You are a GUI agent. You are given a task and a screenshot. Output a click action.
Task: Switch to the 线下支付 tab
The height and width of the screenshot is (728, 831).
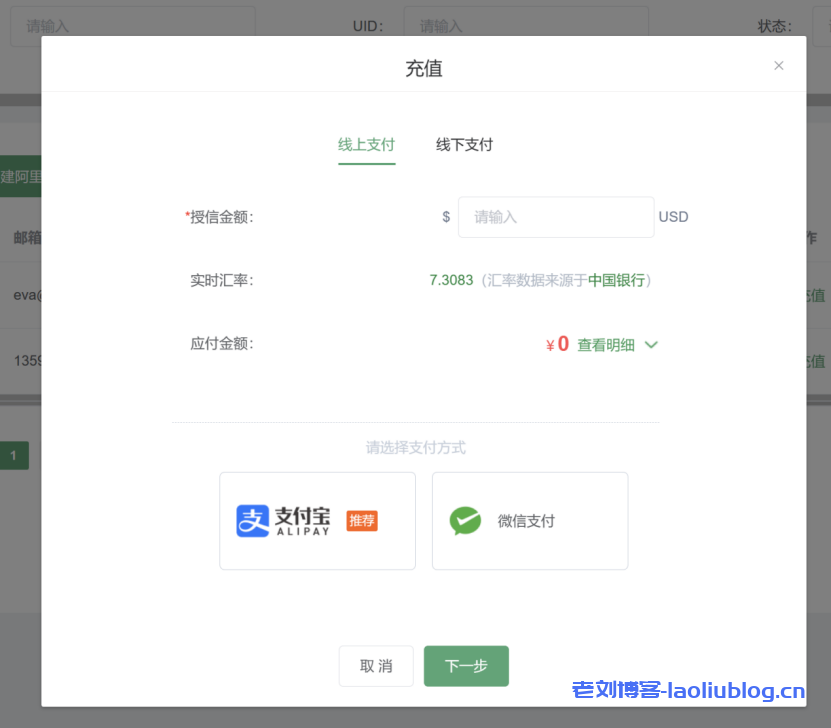pos(464,144)
